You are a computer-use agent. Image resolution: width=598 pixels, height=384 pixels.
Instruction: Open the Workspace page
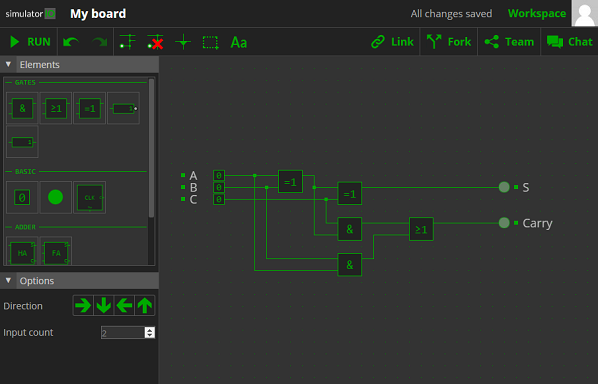(x=537, y=14)
